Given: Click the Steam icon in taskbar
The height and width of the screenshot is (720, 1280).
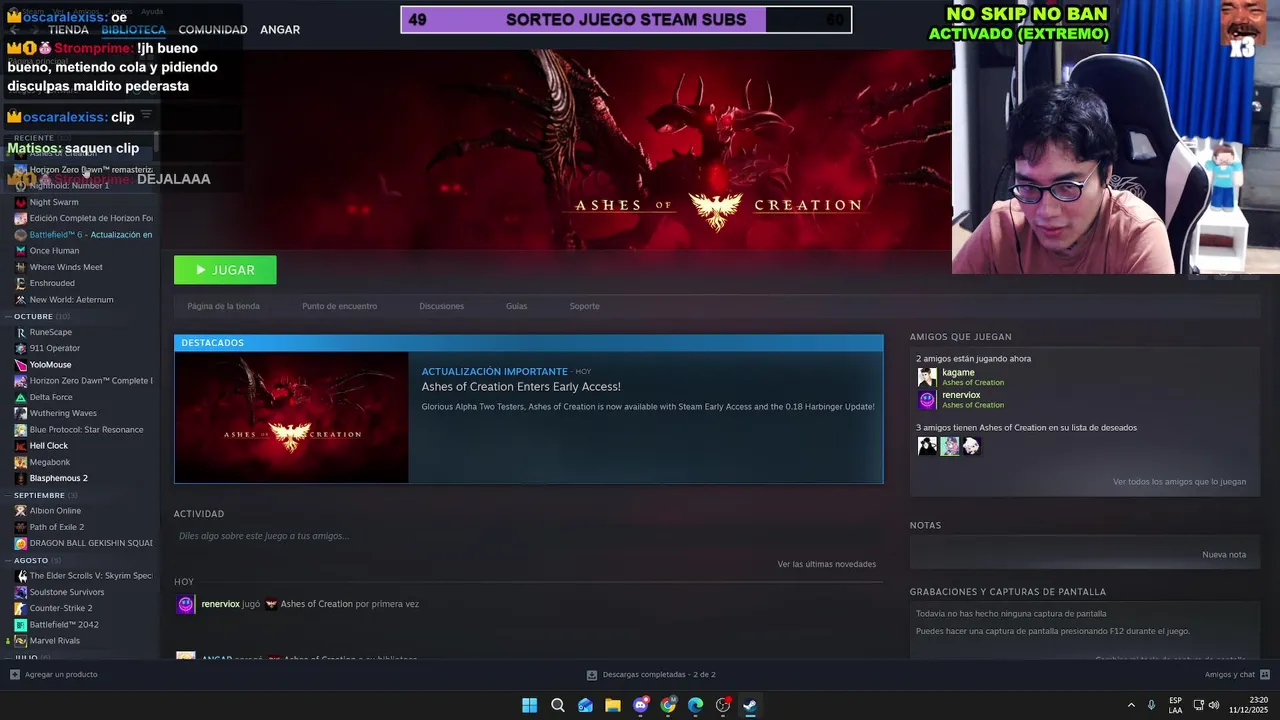Looking at the screenshot, I should coord(749,705).
